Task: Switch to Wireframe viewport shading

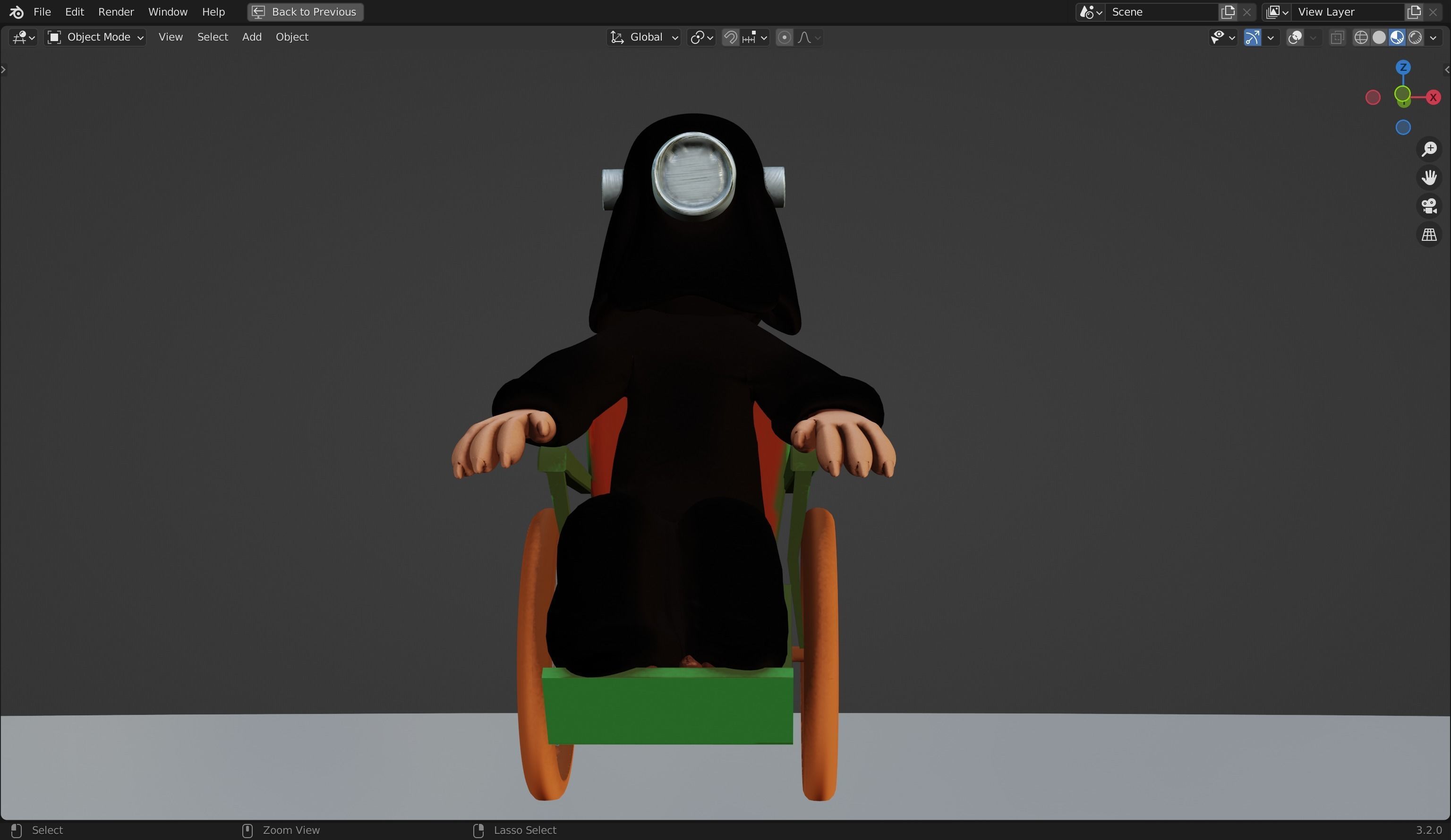Action: pos(1361,37)
